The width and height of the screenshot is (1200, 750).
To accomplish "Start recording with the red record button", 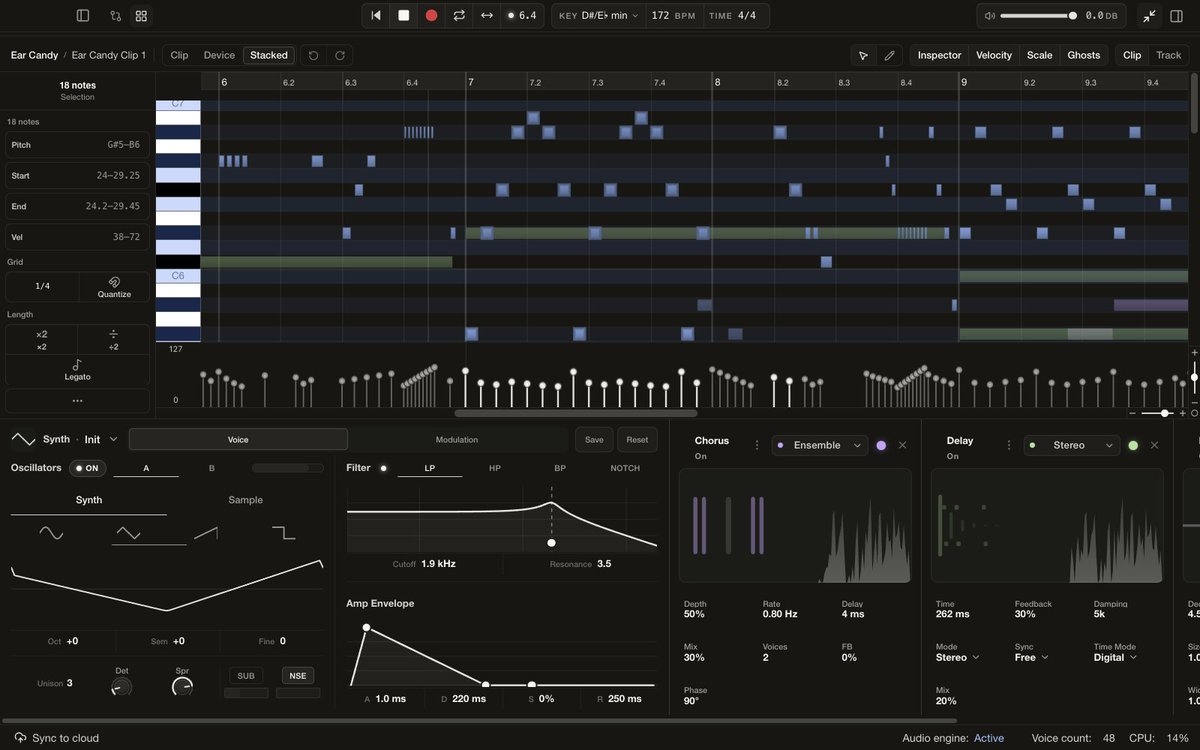I will pos(431,15).
